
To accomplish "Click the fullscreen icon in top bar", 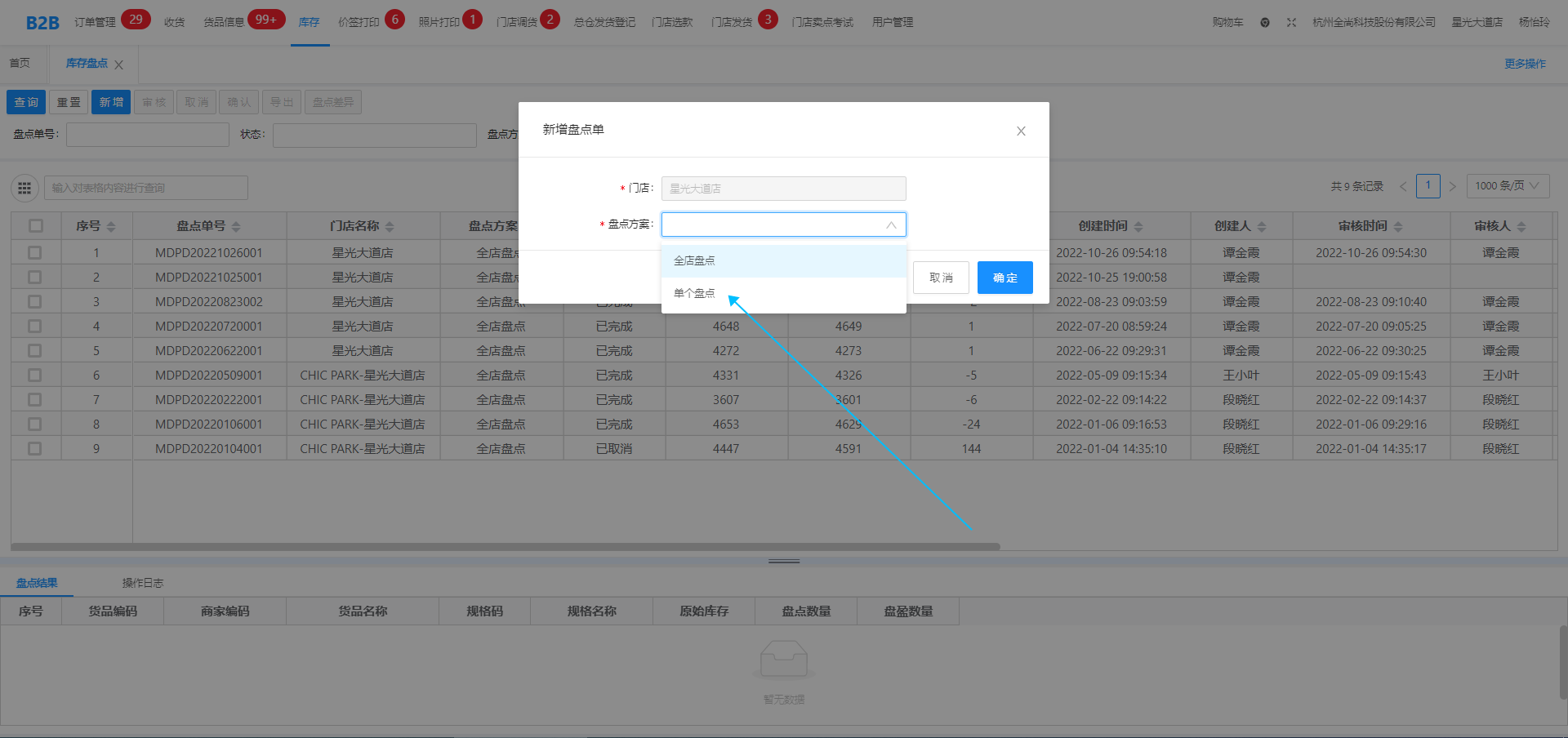I will [x=1291, y=23].
